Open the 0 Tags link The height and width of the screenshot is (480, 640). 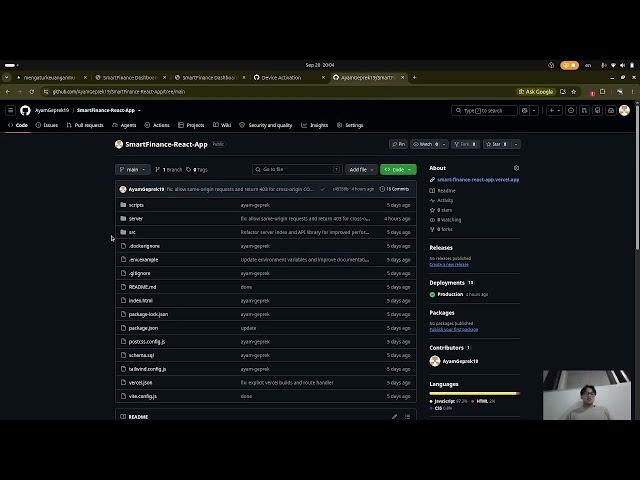point(197,169)
